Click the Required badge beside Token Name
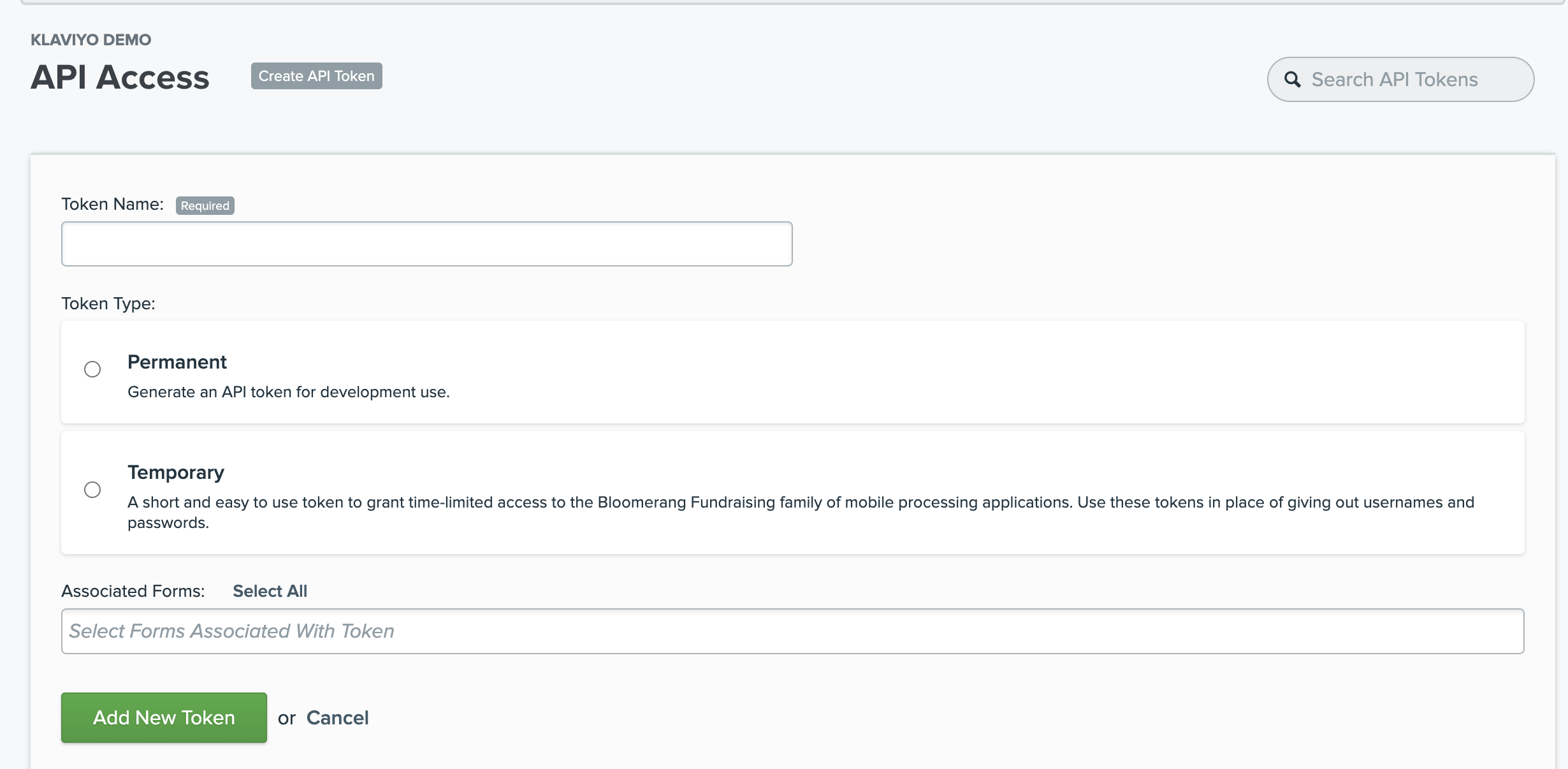 coord(205,205)
